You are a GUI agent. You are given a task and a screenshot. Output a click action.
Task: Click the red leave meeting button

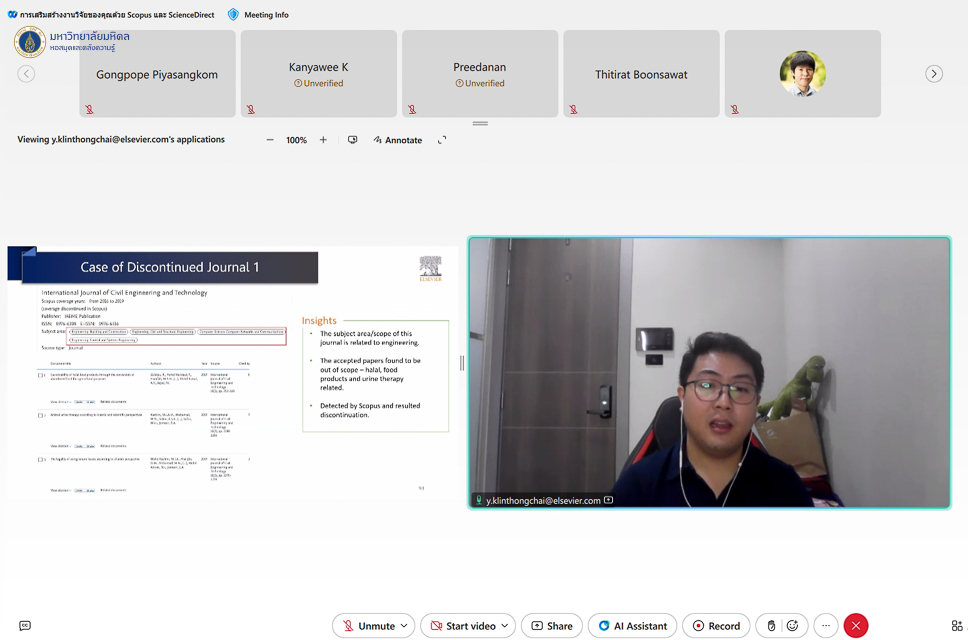click(855, 626)
